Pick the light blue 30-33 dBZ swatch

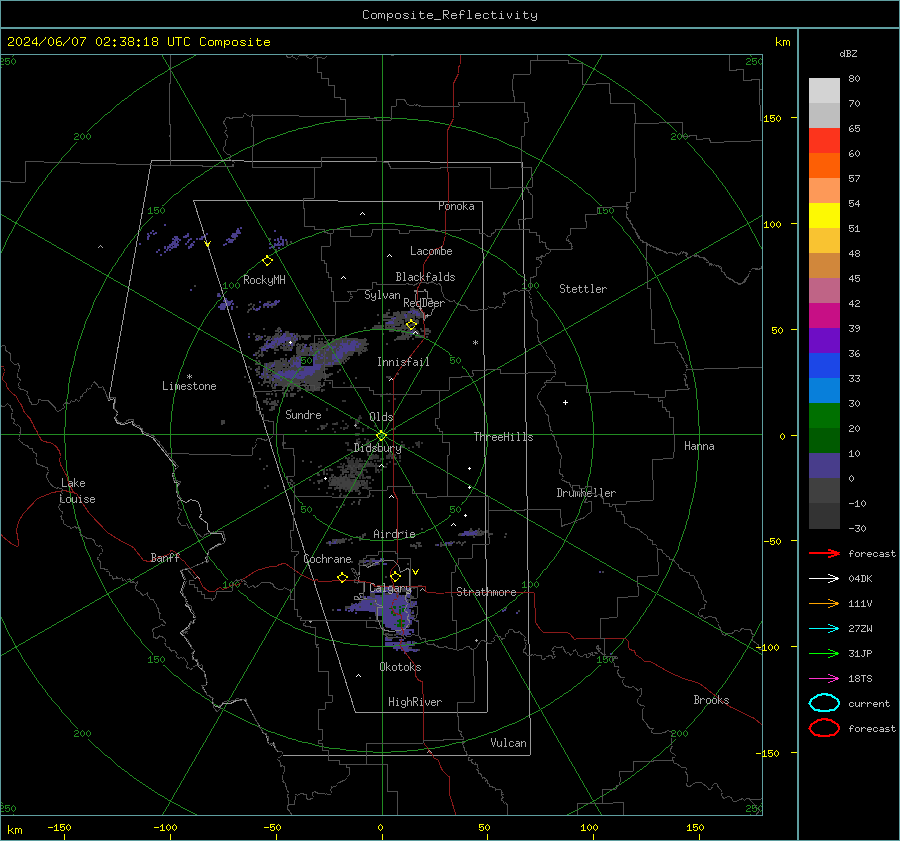click(x=824, y=390)
